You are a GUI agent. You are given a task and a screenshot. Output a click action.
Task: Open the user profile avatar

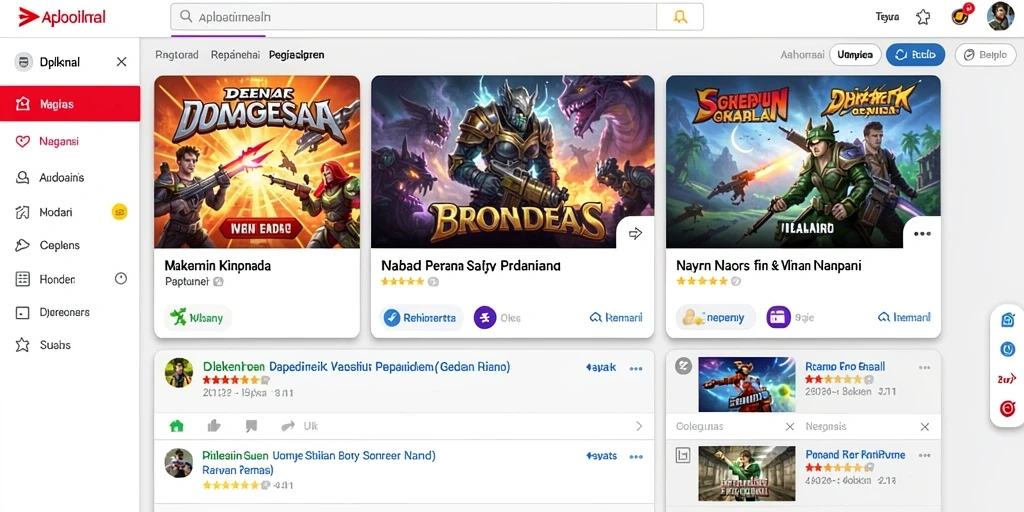coord(1000,16)
